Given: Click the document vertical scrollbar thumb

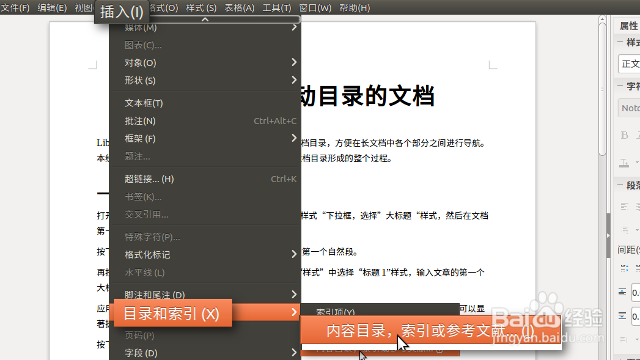Looking at the screenshot, I should point(602,89).
